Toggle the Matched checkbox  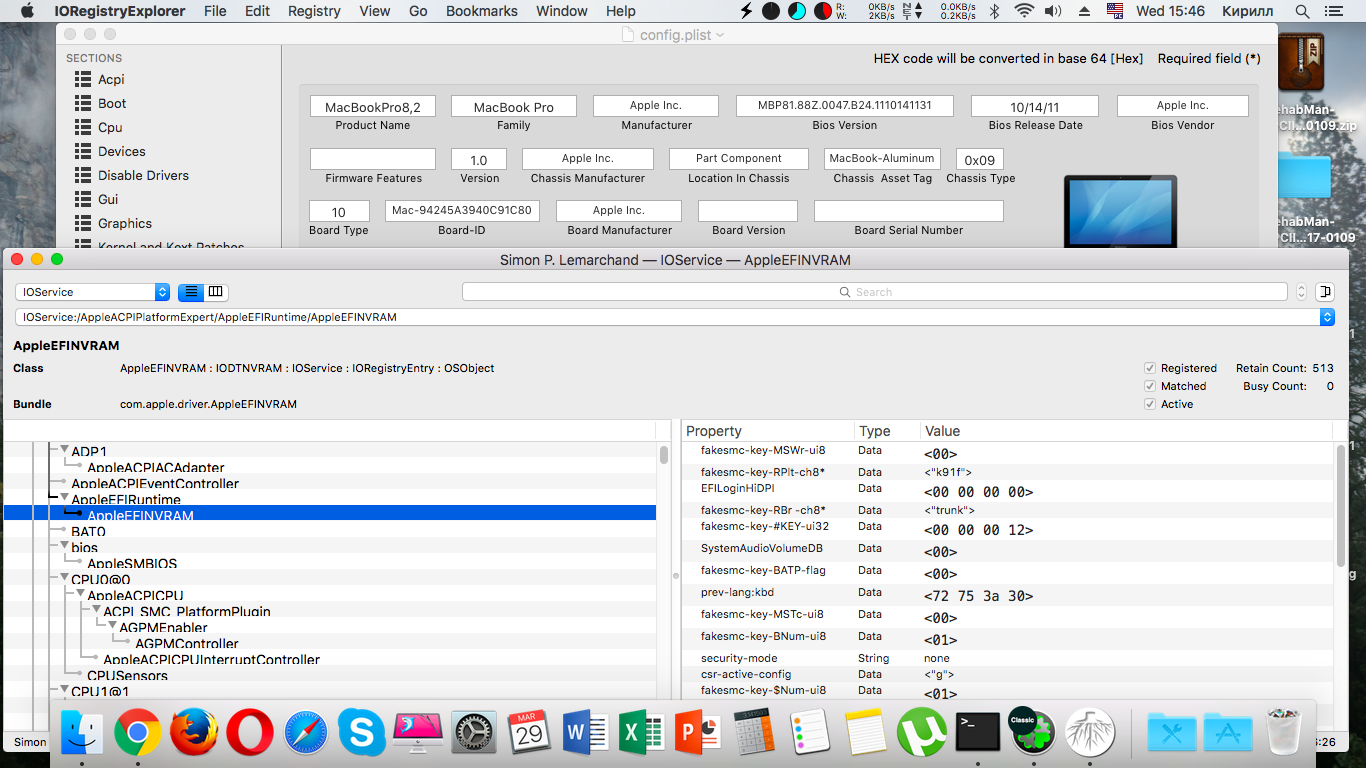coord(1150,386)
